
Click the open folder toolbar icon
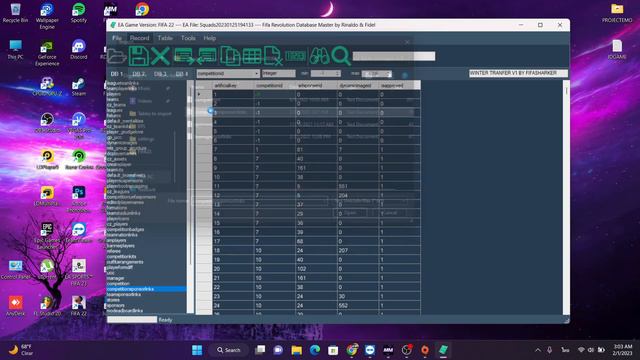(x=117, y=56)
